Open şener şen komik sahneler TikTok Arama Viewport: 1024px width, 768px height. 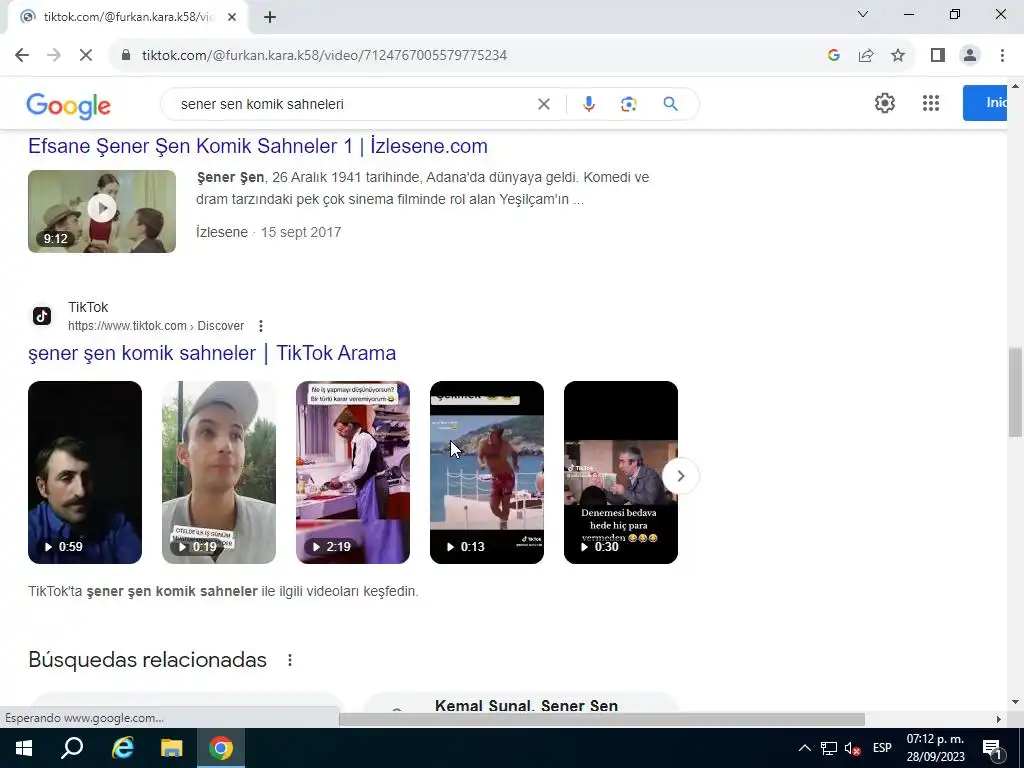click(x=212, y=353)
